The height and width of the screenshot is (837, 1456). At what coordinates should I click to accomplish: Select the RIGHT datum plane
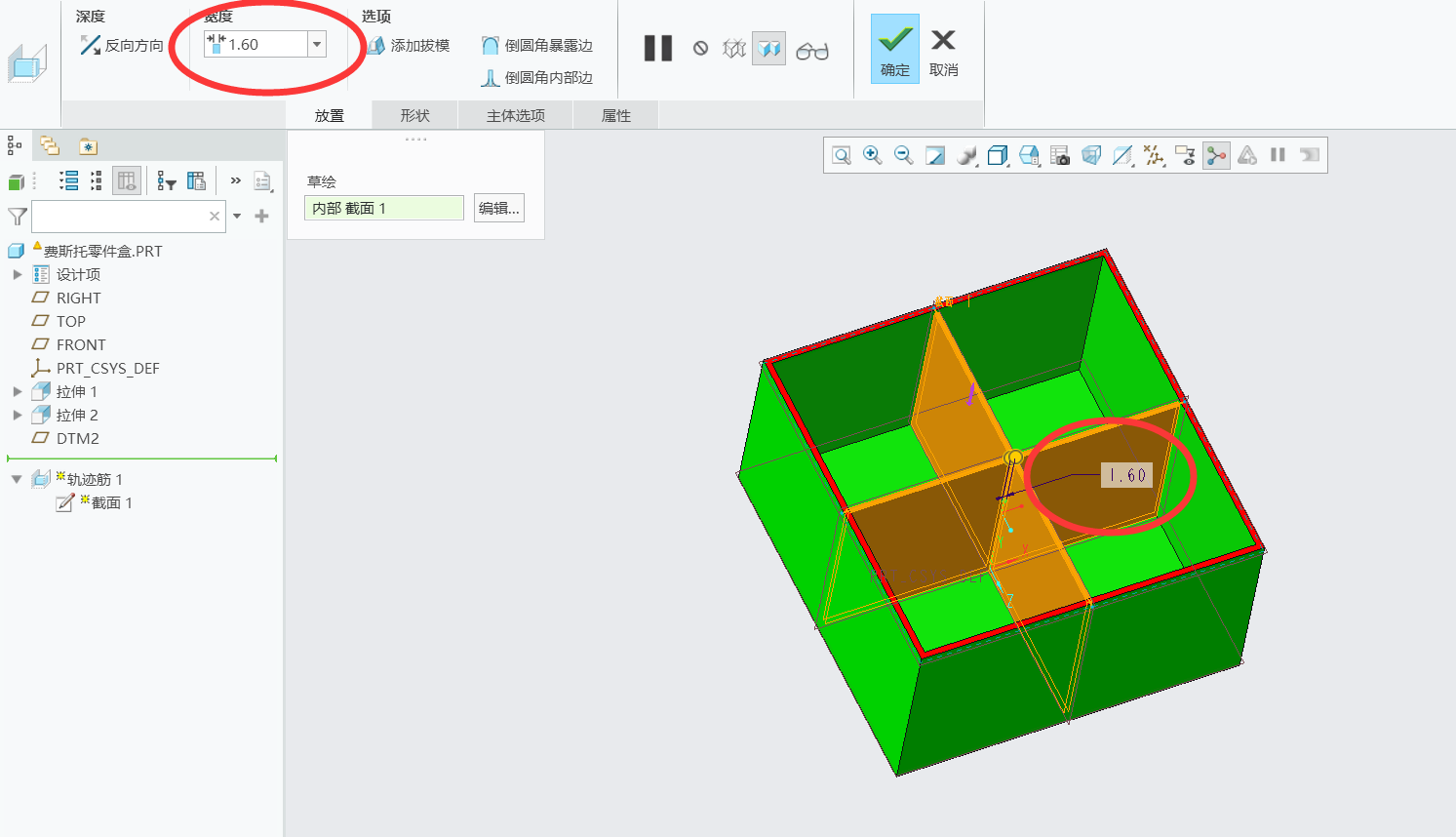(78, 298)
